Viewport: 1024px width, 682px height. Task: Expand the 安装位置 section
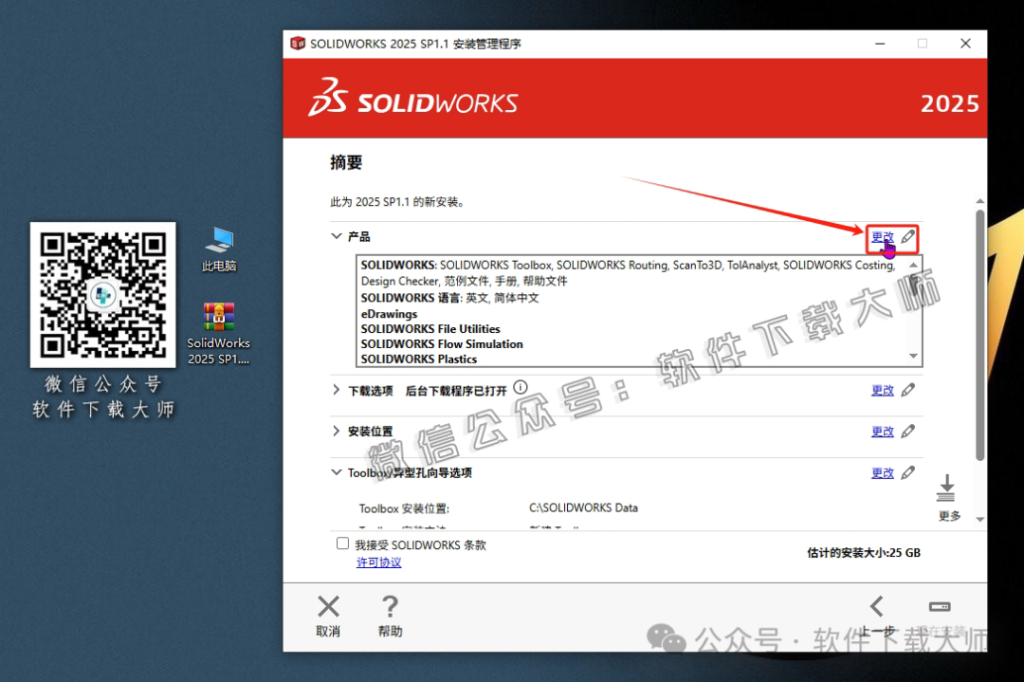point(338,431)
